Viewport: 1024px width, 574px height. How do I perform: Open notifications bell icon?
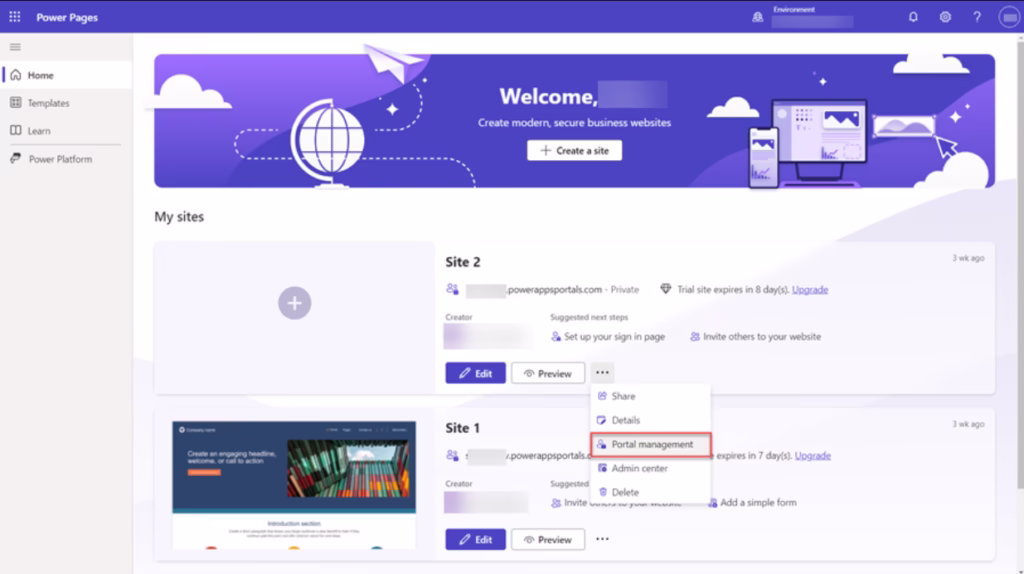(913, 17)
